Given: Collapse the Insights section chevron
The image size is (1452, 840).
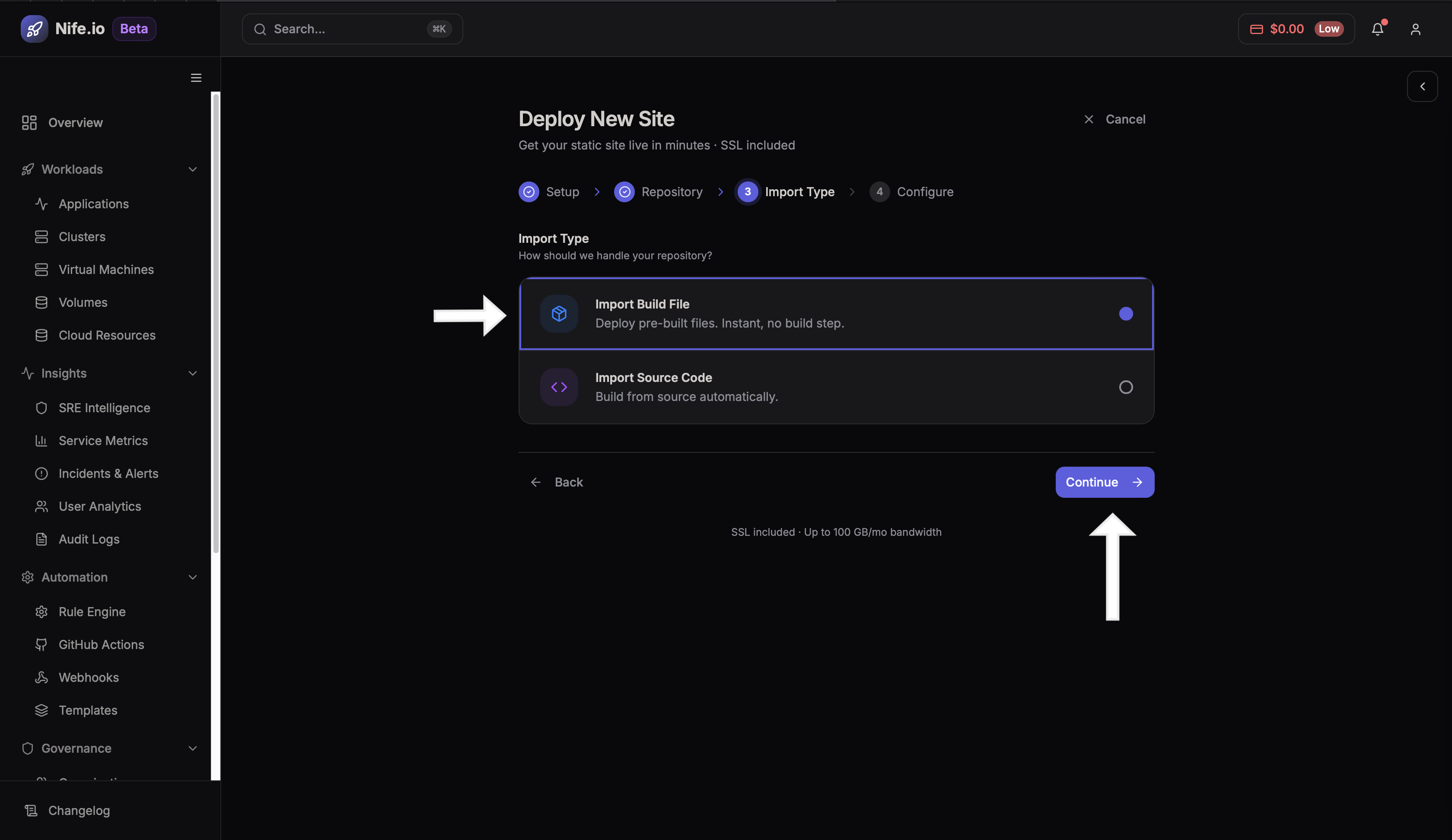Looking at the screenshot, I should [x=192, y=373].
